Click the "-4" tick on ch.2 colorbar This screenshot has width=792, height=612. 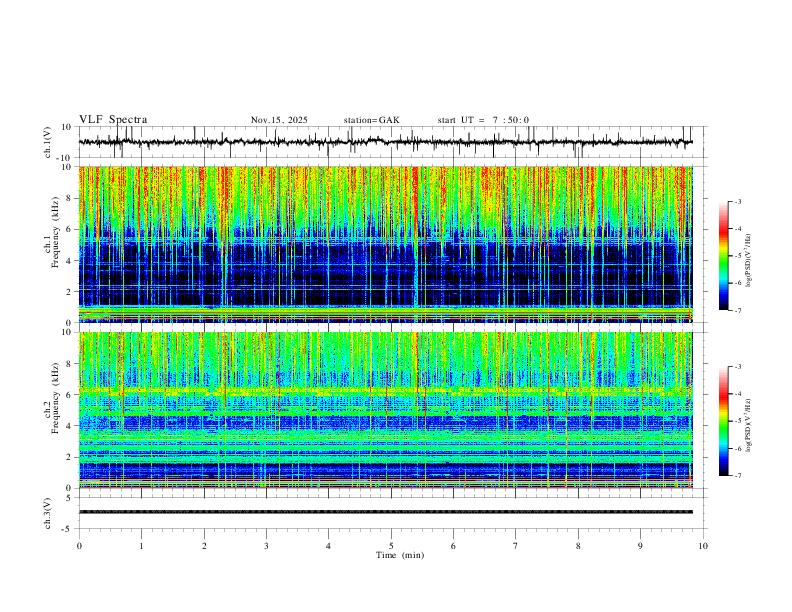click(x=738, y=394)
